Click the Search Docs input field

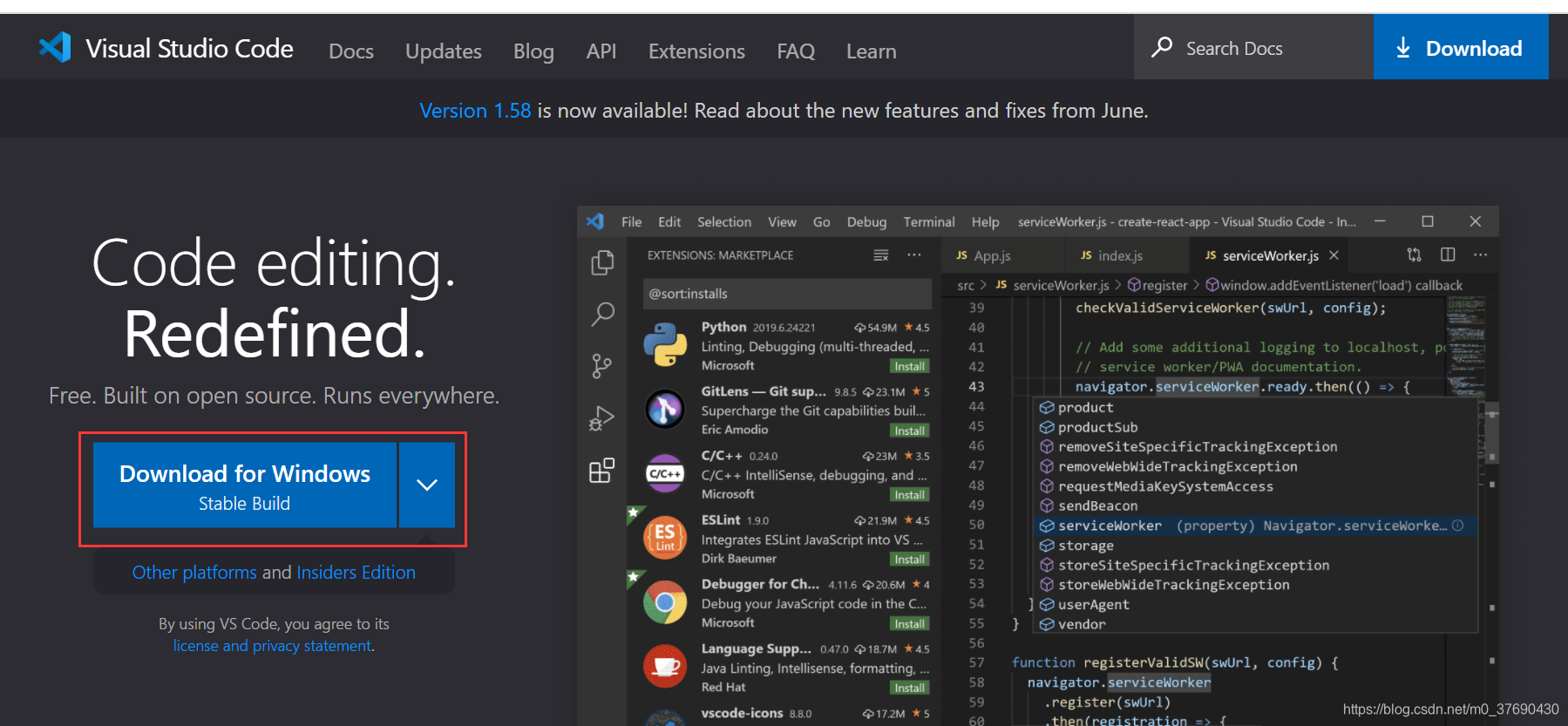(1253, 47)
